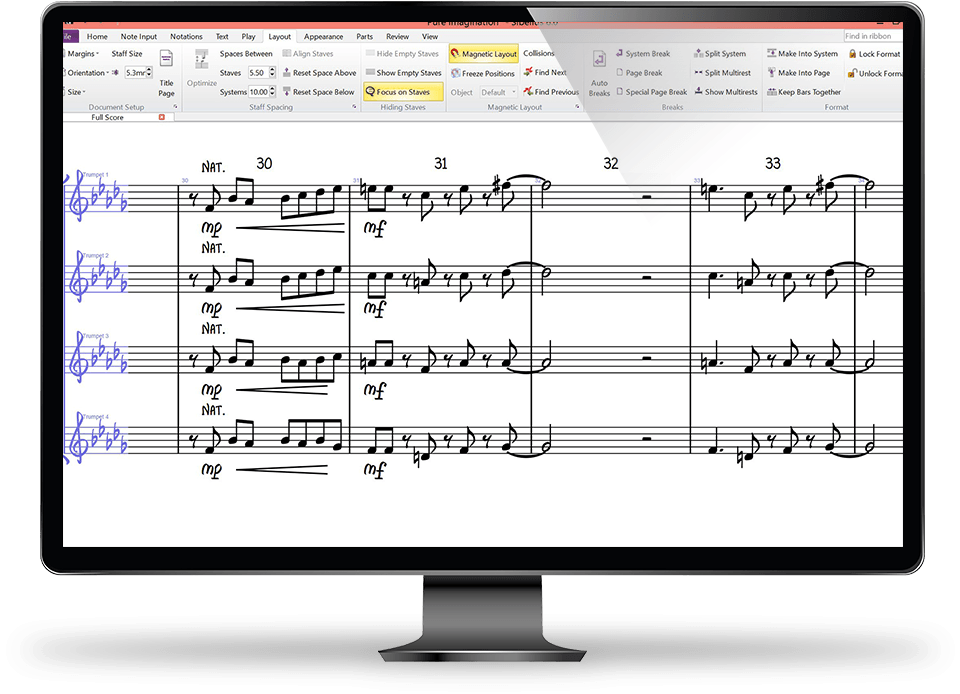Screen dimensions: 960x694
Task: Open the page Size dropdown
Action: 76,92
